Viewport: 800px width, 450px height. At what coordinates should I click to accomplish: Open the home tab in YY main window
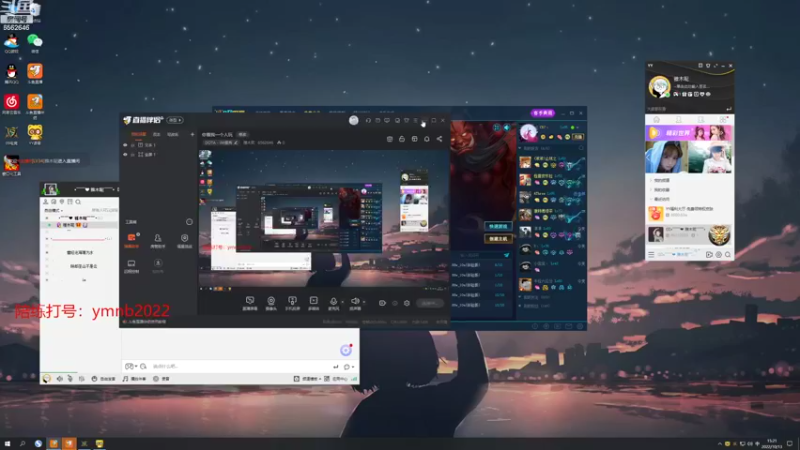[x=657, y=119]
